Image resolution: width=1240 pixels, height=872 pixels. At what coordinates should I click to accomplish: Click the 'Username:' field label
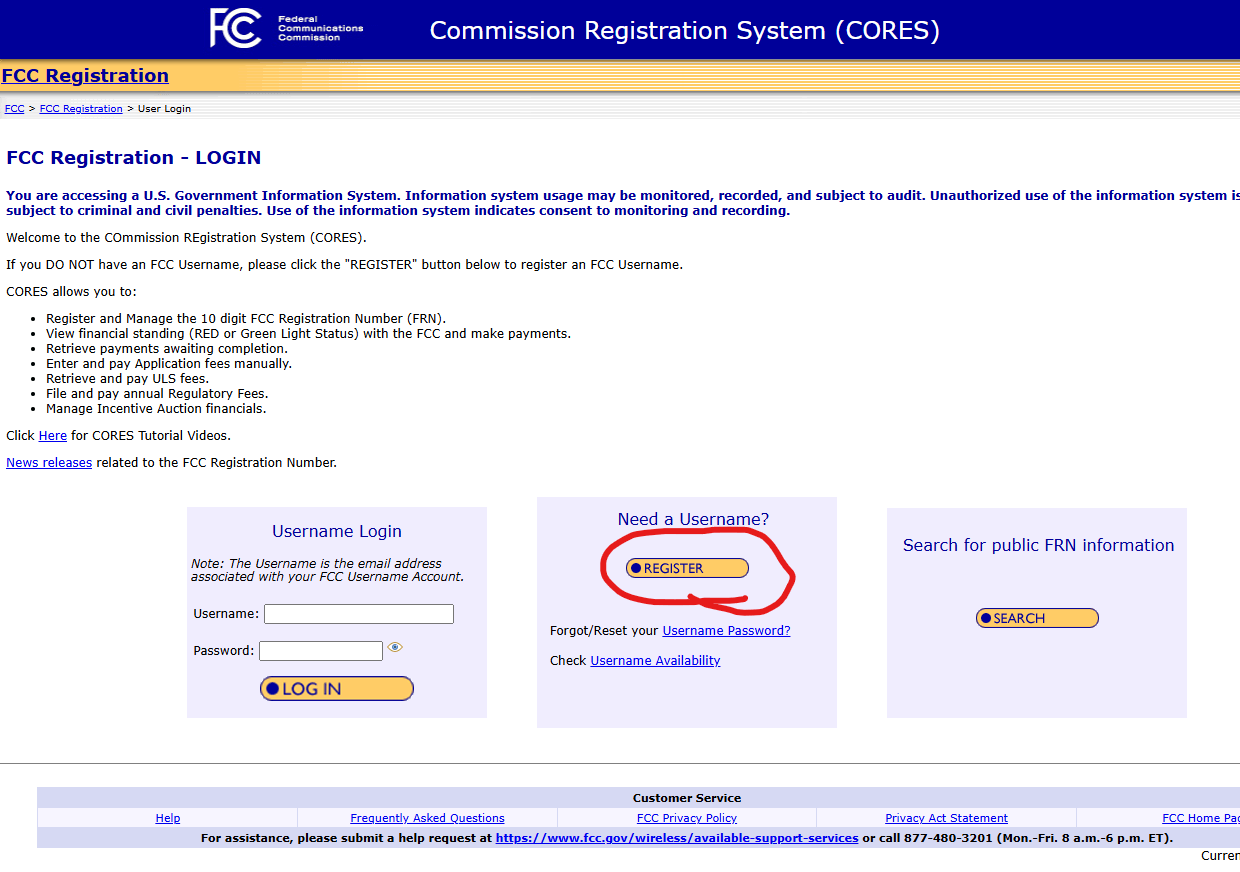point(226,614)
